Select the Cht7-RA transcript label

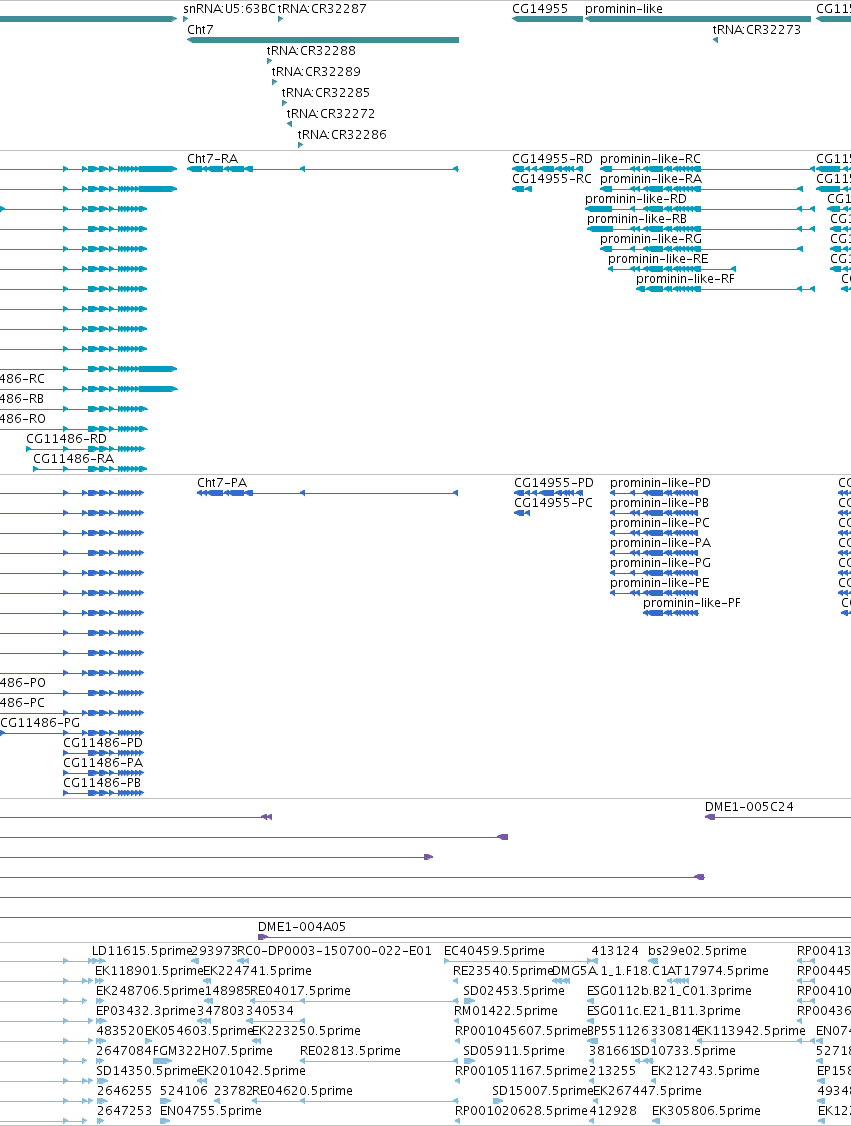(x=213, y=159)
